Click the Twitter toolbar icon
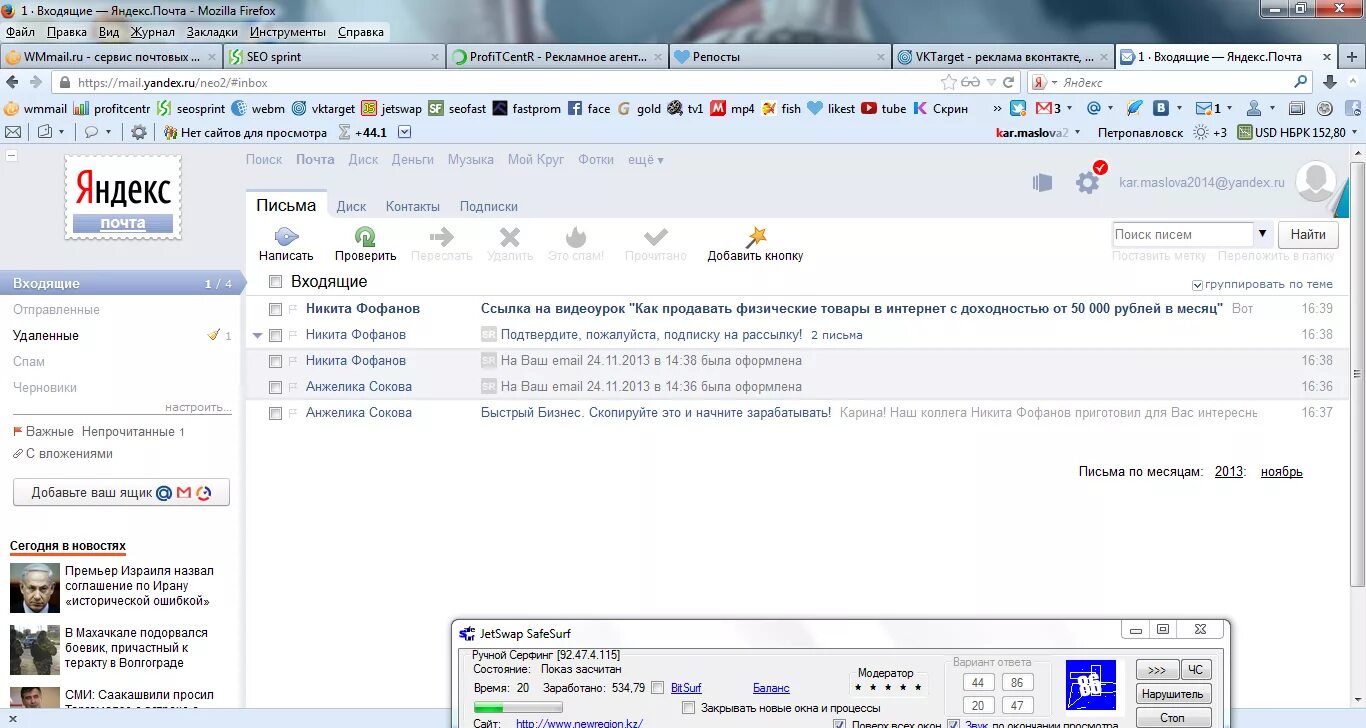The image size is (1366, 728). tap(1018, 108)
